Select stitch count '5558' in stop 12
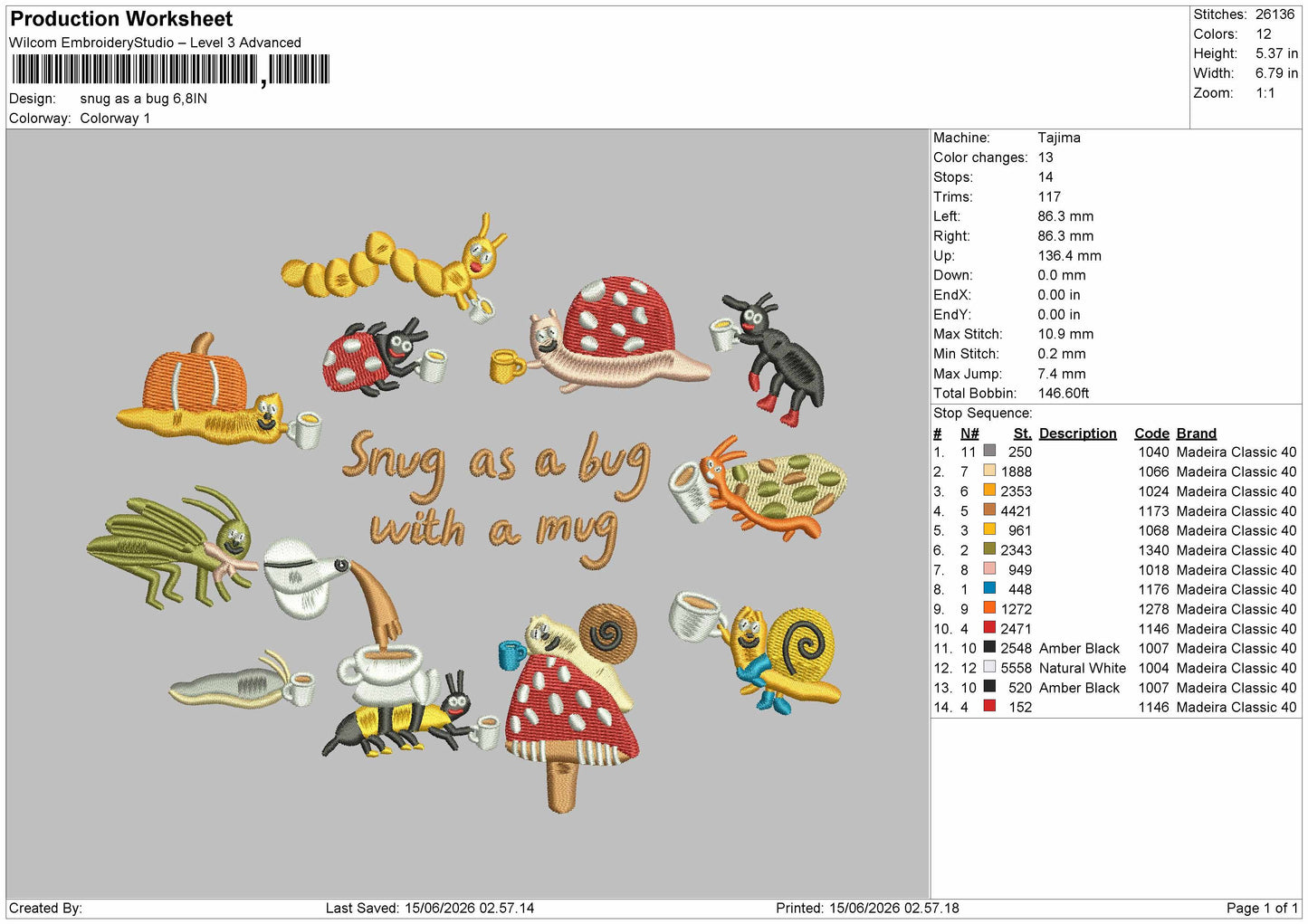Screen dimensions: 1308x924 tap(1016, 668)
